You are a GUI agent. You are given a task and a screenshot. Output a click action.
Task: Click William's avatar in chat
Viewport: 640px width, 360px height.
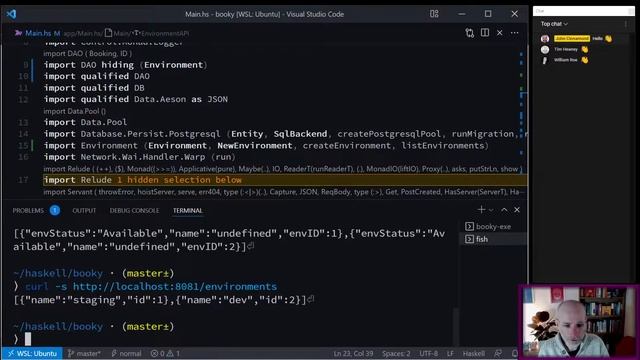click(545, 60)
